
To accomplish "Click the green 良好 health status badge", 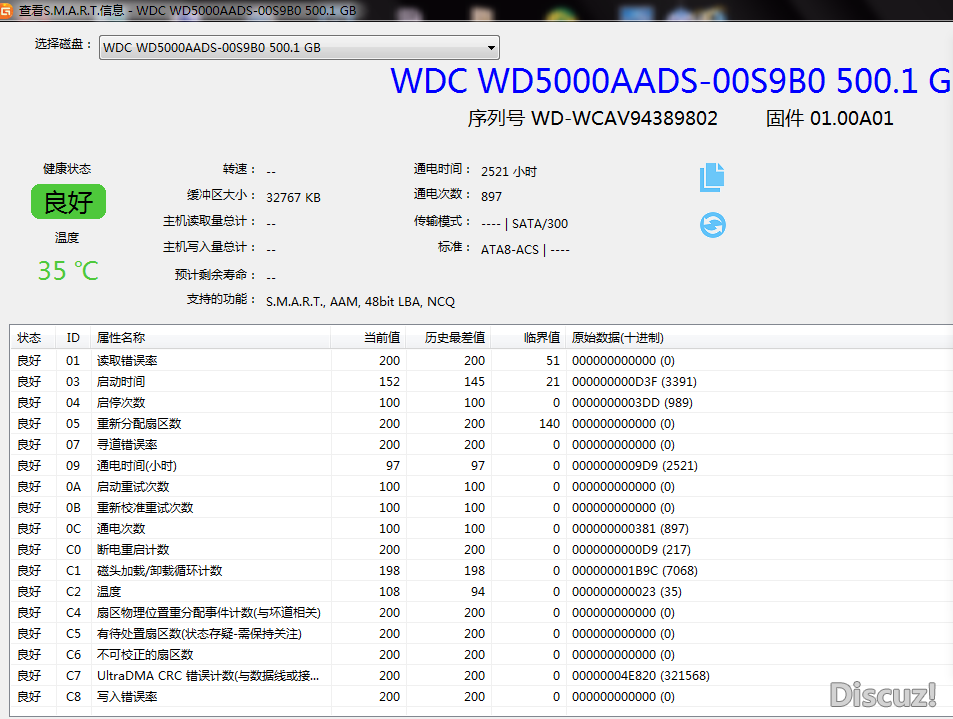I will (68, 202).
